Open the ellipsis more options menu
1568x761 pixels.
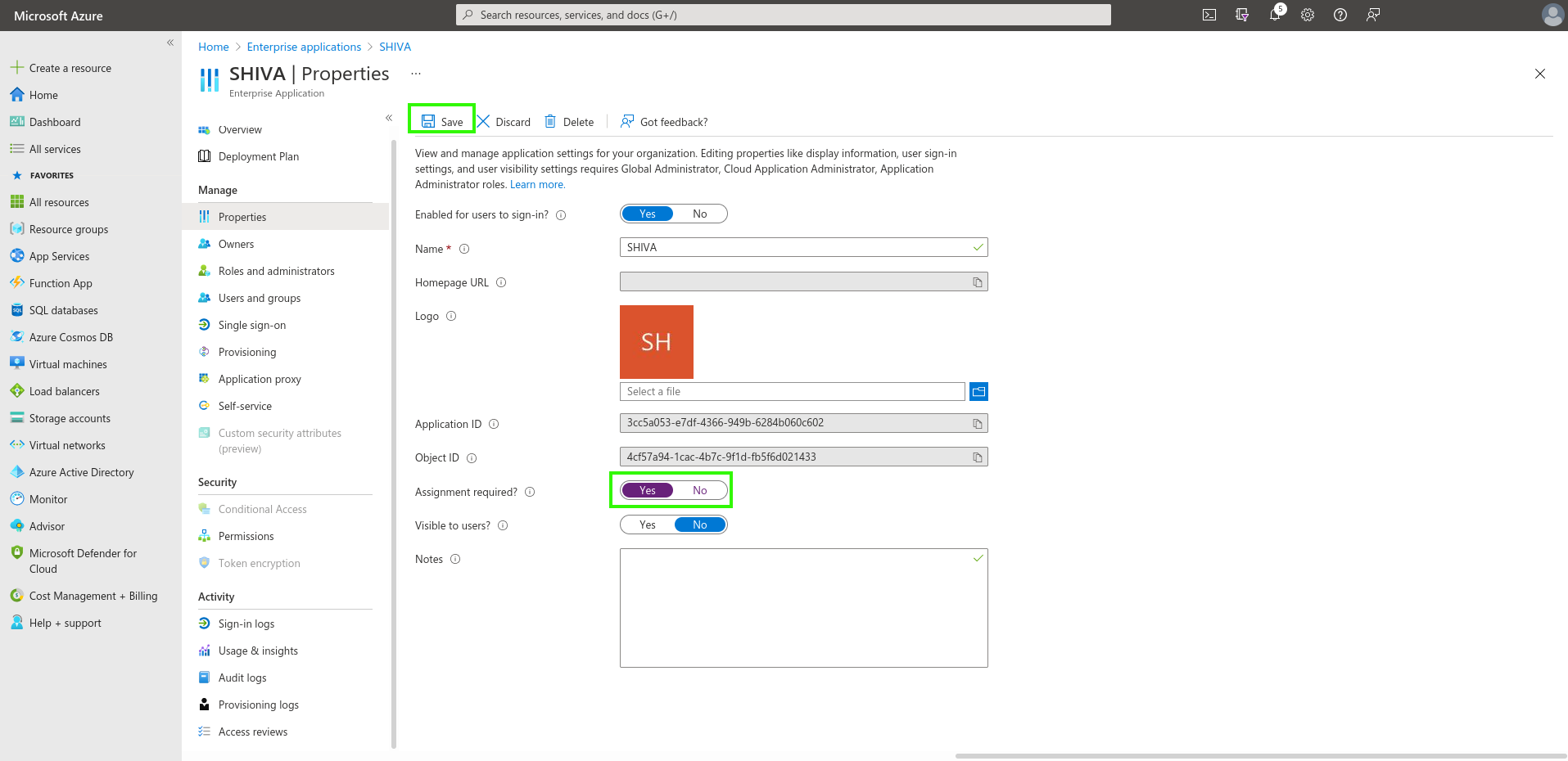pyautogui.click(x=416, y=74)
